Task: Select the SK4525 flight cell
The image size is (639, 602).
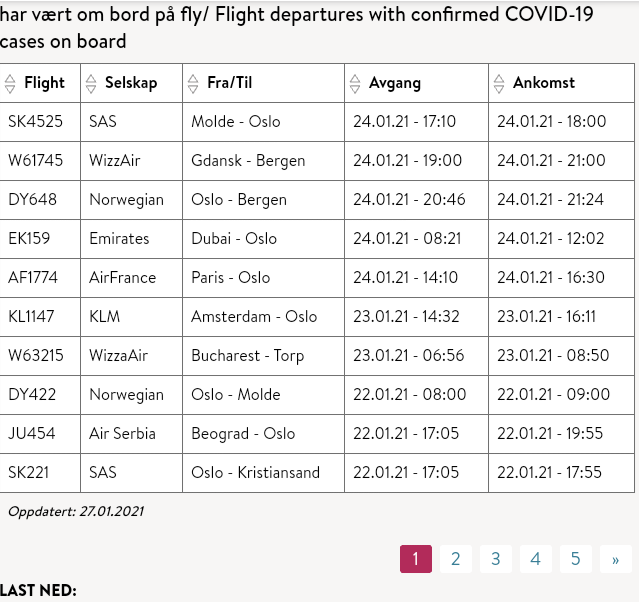Action: click(35, 122)
